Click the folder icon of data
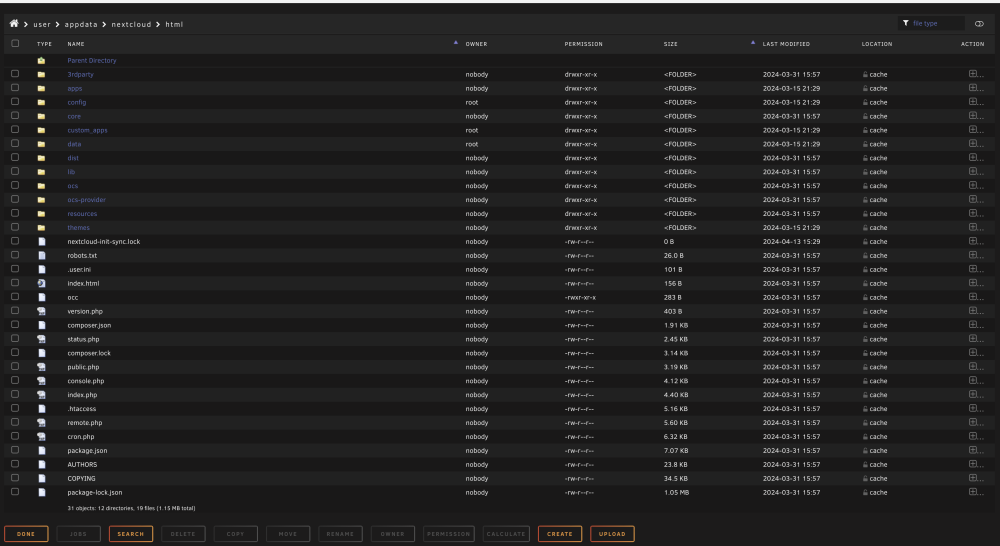Image resolution: width=1000 pixels, height=546 pixels. point(41,144)
